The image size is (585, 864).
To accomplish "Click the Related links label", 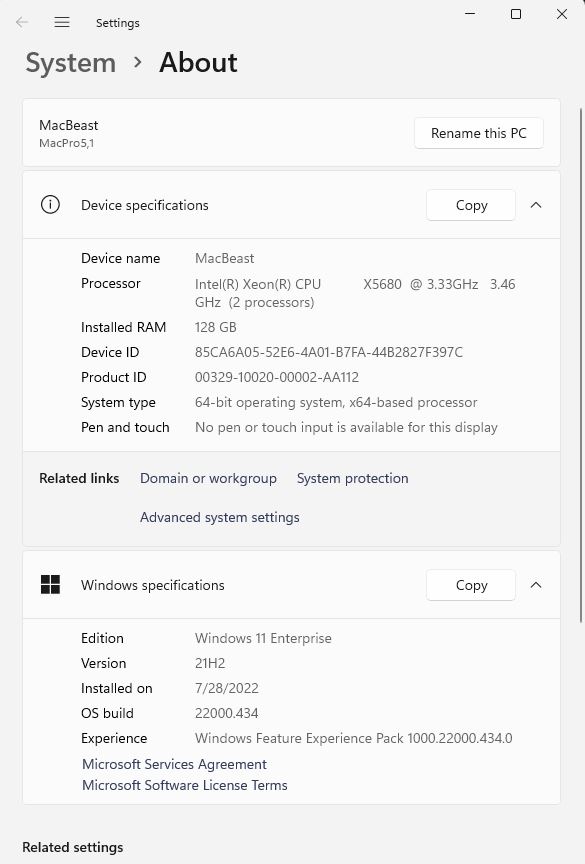I will point(79,478).
